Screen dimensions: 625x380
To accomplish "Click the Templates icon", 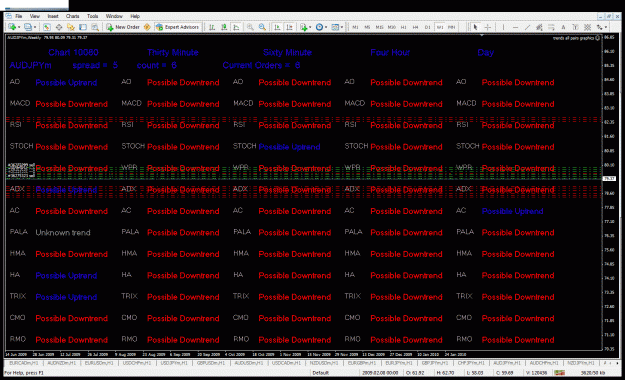I will point(335,27).
